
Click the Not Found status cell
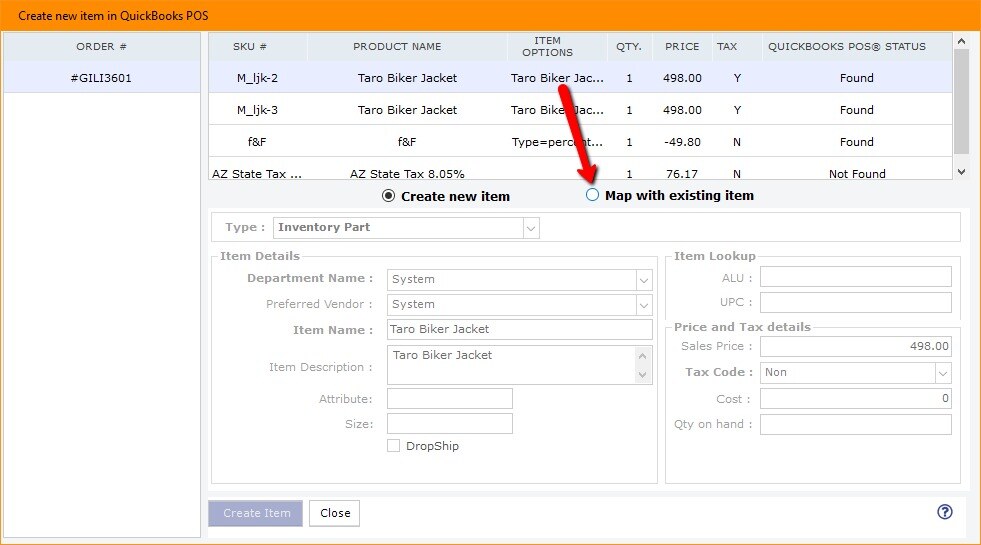pos(856,173)
